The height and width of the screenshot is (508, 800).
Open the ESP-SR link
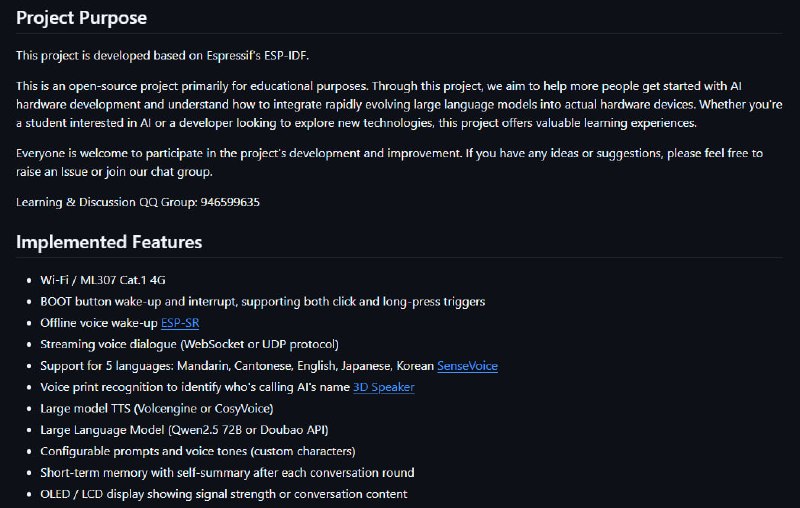180,323
